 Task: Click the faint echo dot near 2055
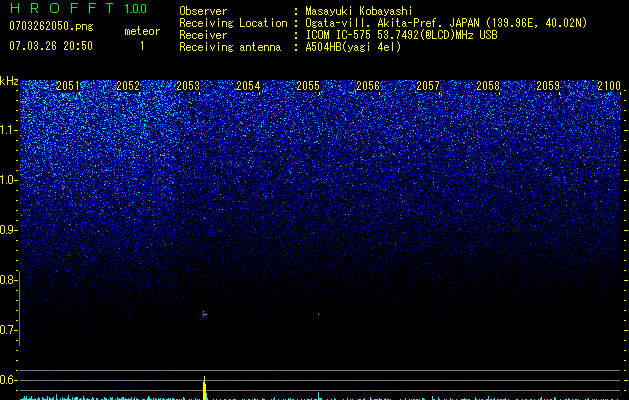319,314
